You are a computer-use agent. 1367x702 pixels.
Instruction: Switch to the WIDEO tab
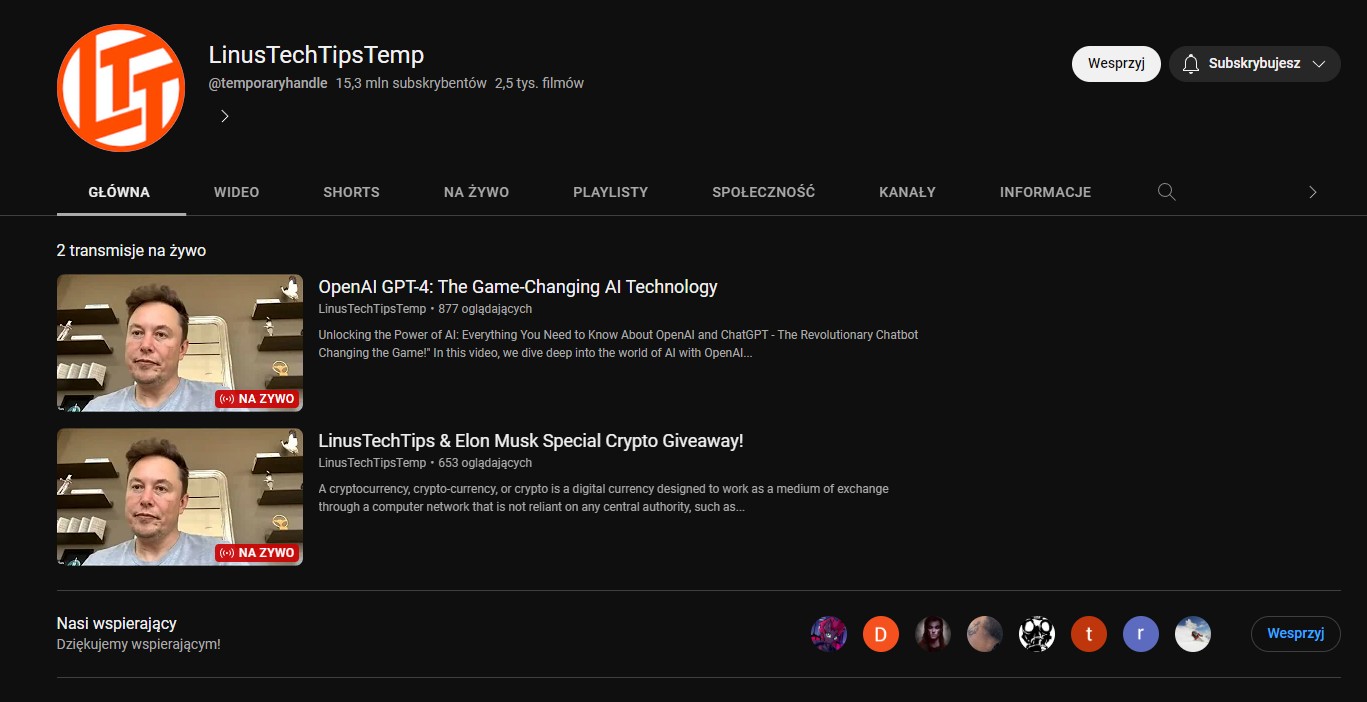[236, 192]
